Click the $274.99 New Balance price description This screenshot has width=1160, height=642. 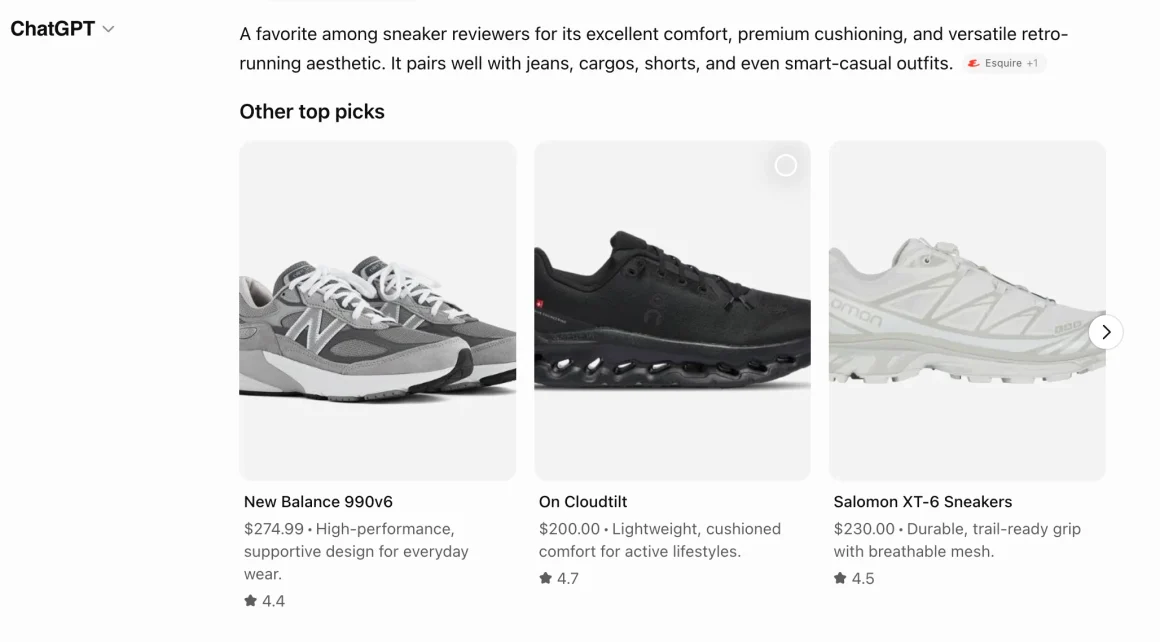[356, 551]
